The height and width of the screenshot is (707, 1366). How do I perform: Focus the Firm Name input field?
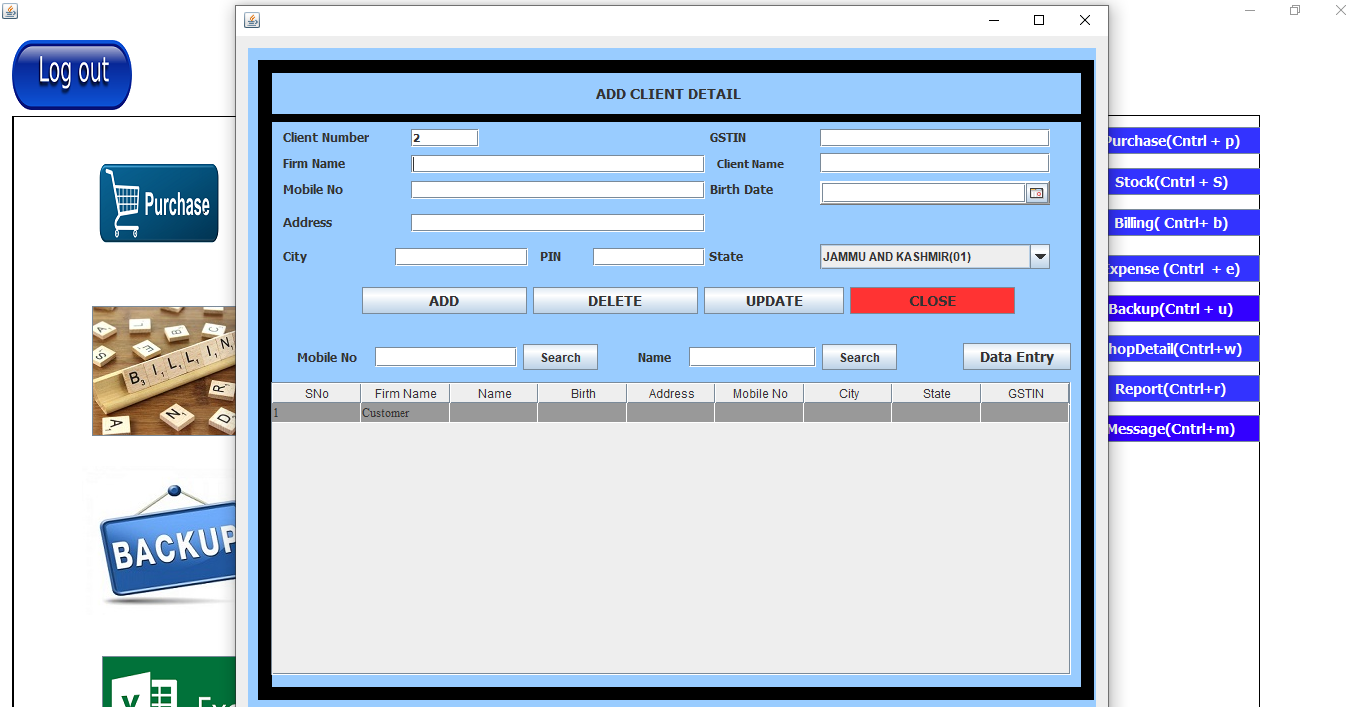click(558, 164)
